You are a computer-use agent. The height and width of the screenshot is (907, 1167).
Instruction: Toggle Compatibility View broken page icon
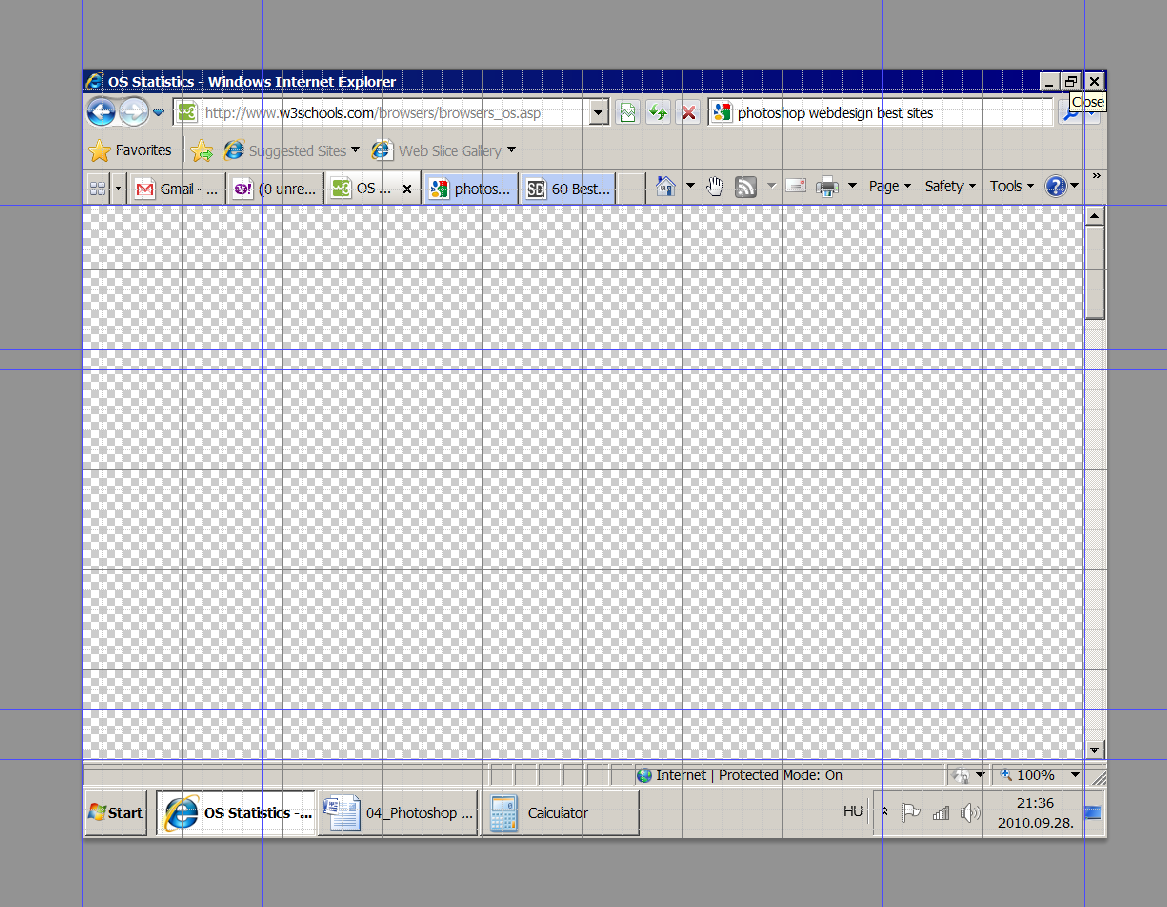pos(628,113)
